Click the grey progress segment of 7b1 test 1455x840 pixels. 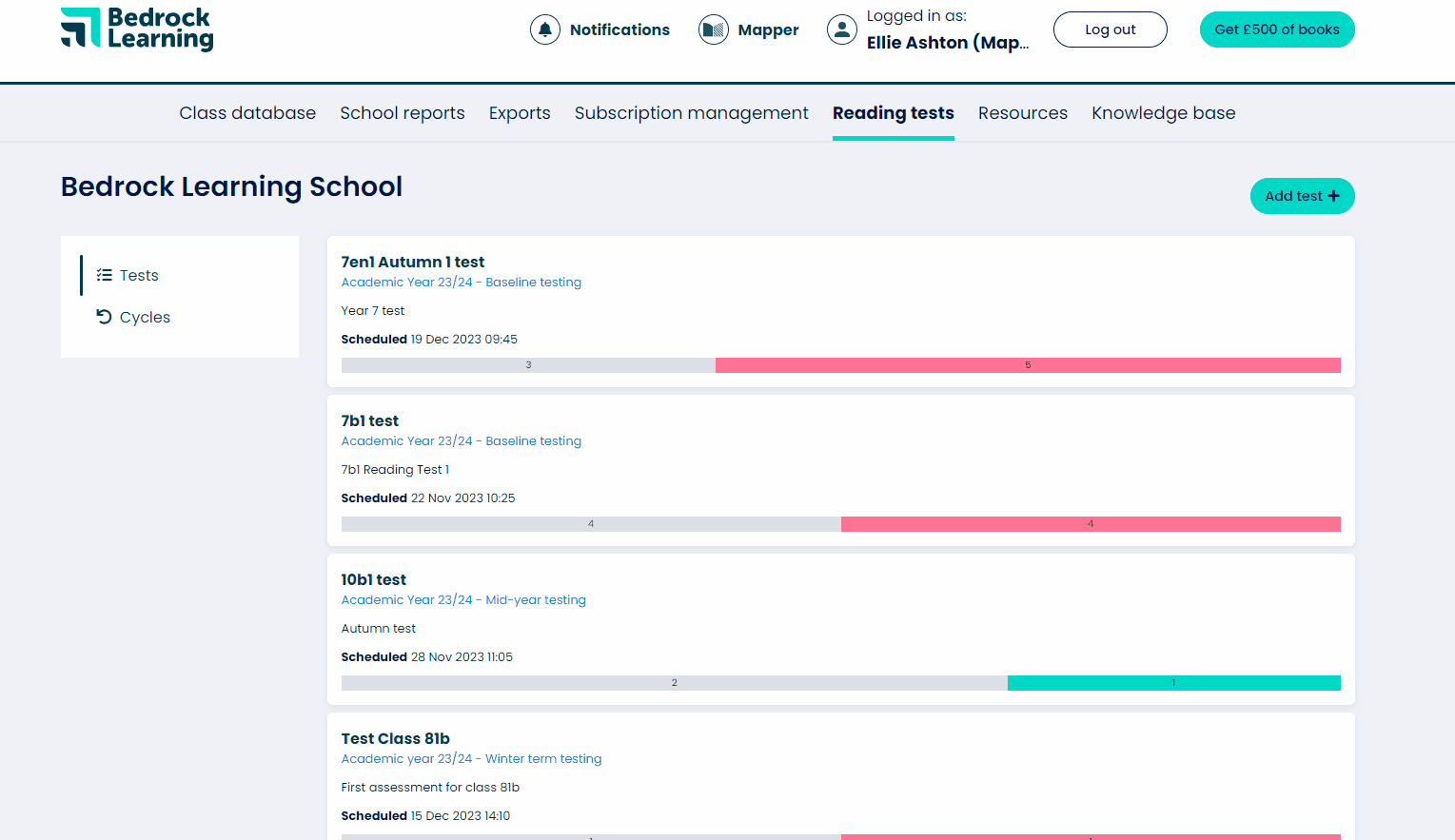pos(591,524)
